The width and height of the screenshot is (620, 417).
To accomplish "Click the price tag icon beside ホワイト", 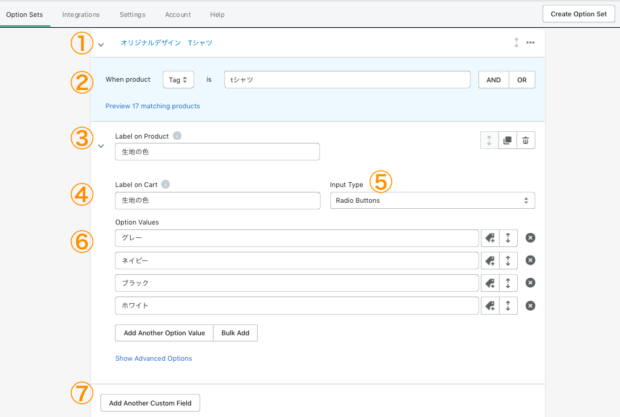I will [490, 306].
